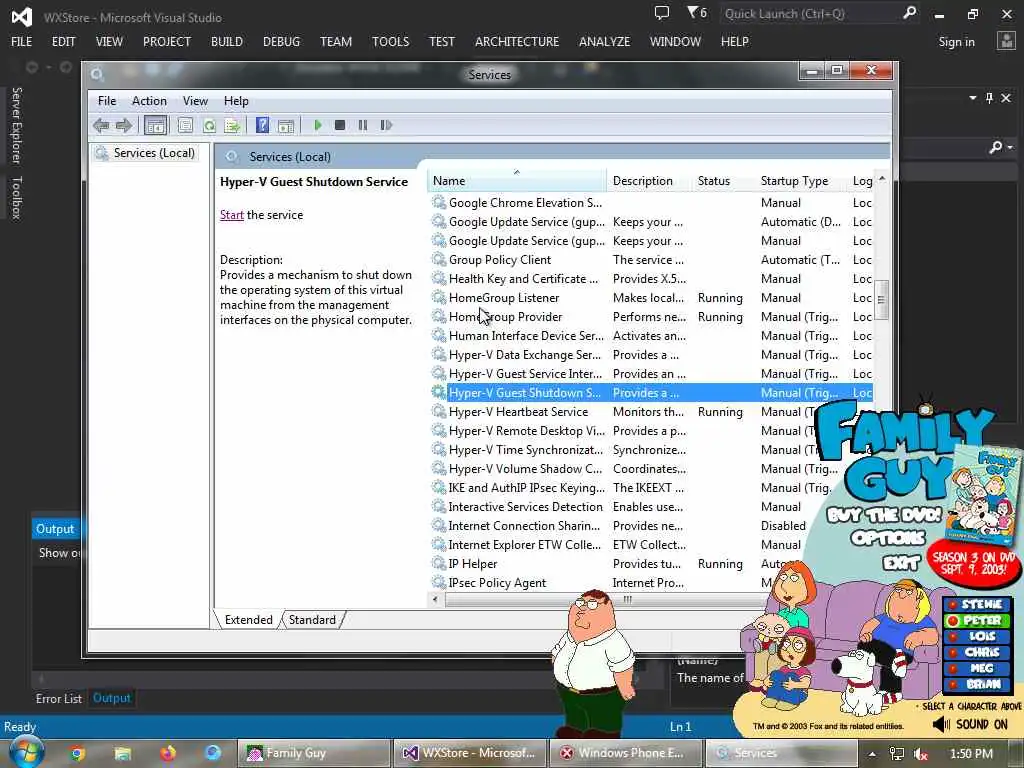Click the network icon in system tray
This screenshot has width=1024, height=768.
pos(897,754)
